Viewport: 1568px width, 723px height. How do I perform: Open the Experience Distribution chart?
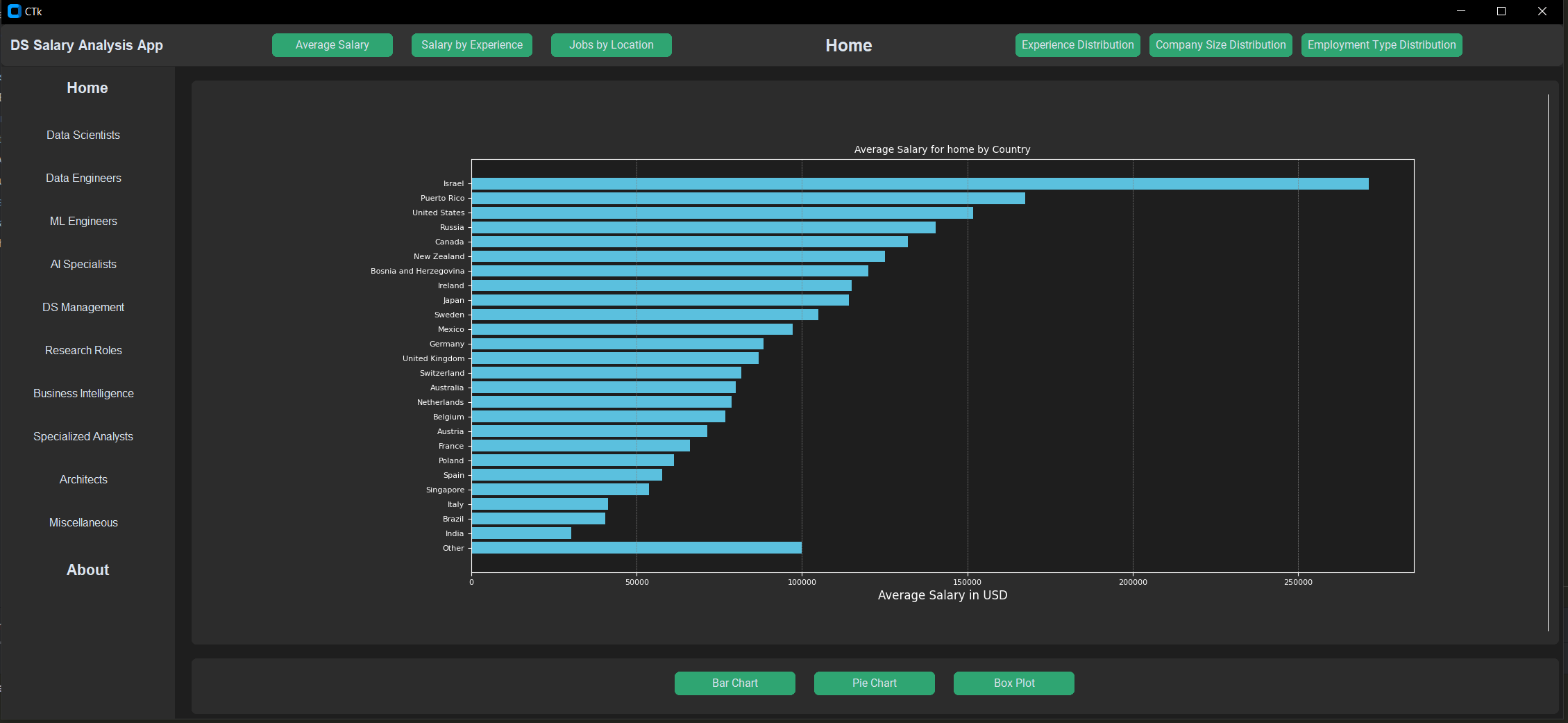tap(1077, 44)
